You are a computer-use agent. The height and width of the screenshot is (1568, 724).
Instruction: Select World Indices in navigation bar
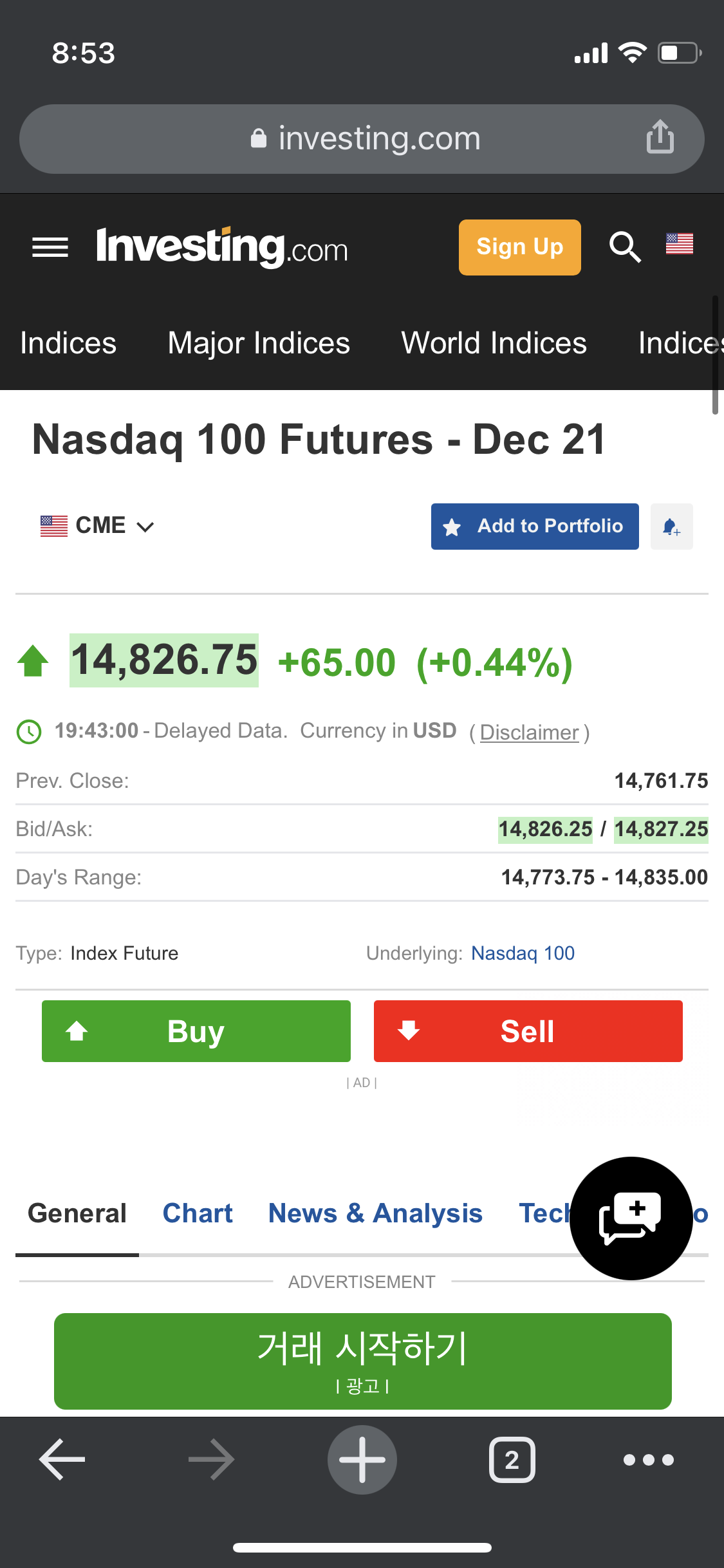pyautogui.click(x=494, y=343)
